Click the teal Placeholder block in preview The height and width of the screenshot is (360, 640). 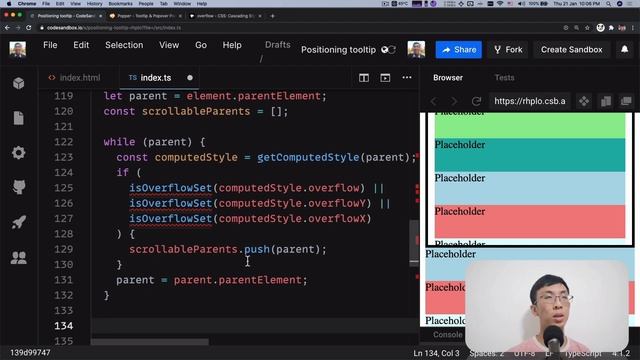coord(530,155)
